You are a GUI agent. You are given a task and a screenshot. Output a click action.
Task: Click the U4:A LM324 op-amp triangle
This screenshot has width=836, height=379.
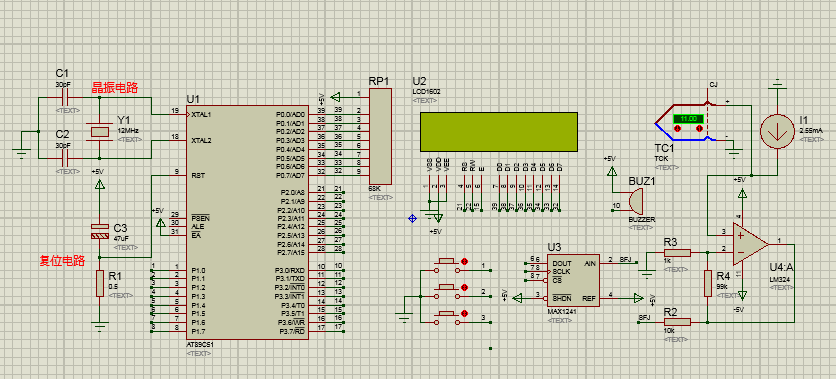click(750, 244)
